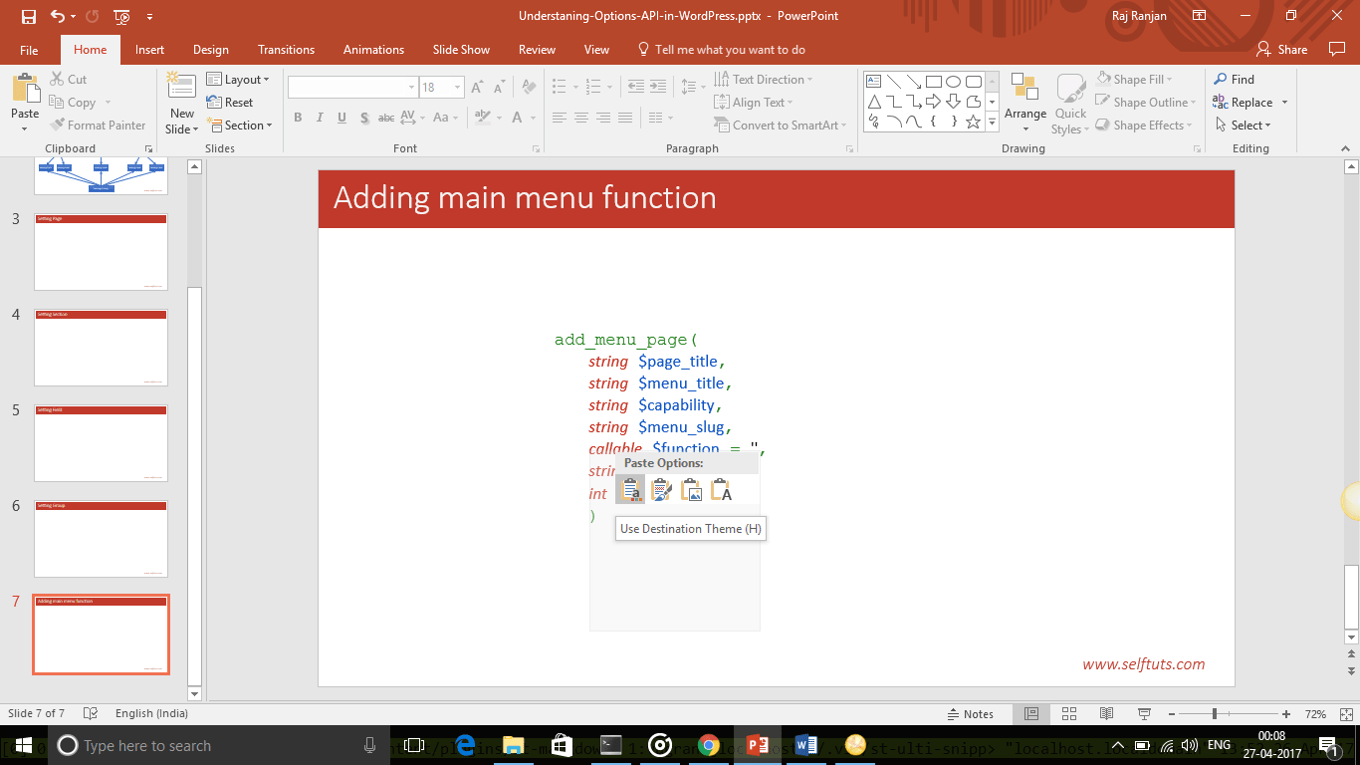Choose Keep Source Formatting paste option

click(661, 490)
